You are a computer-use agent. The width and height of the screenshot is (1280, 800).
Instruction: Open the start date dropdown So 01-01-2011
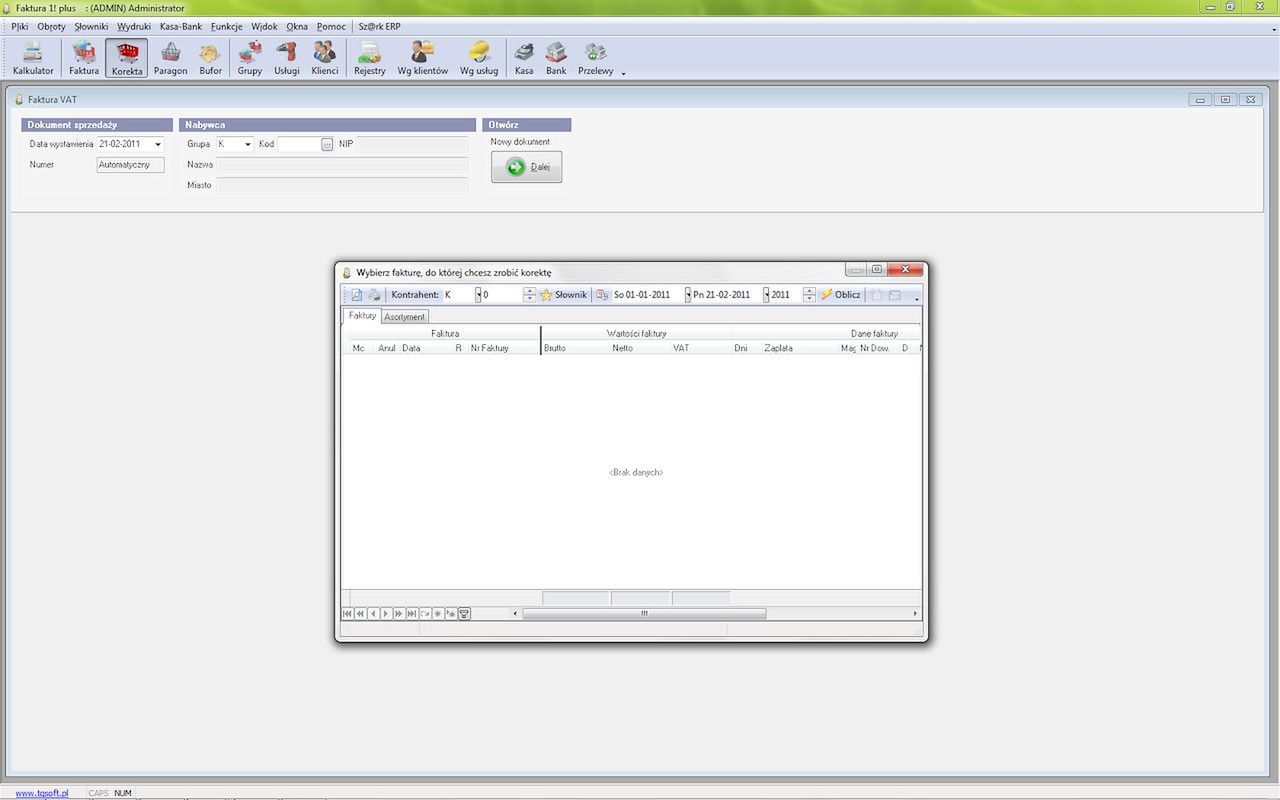(688, 295)
